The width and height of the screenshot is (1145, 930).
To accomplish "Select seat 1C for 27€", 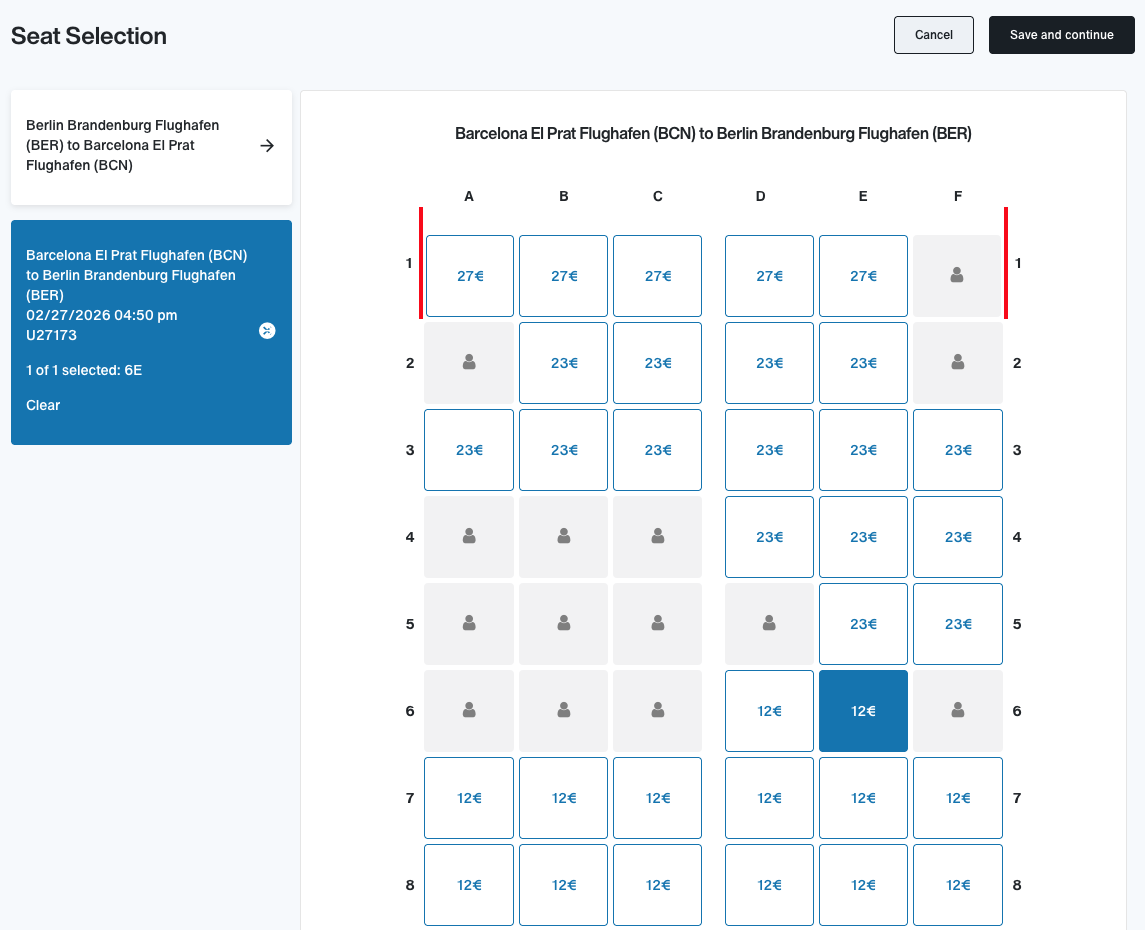I will [657, 276].
